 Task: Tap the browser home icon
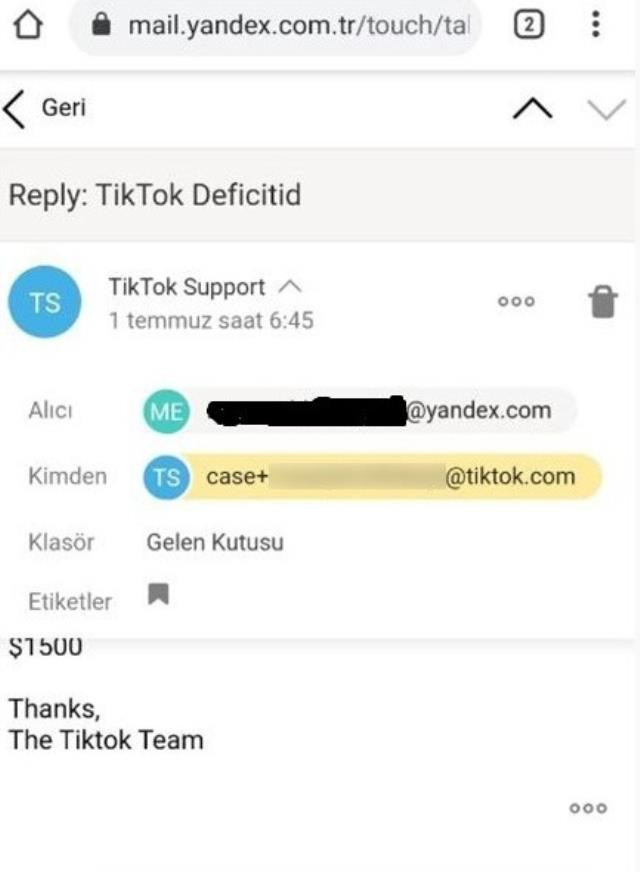[x=28, y=25]
